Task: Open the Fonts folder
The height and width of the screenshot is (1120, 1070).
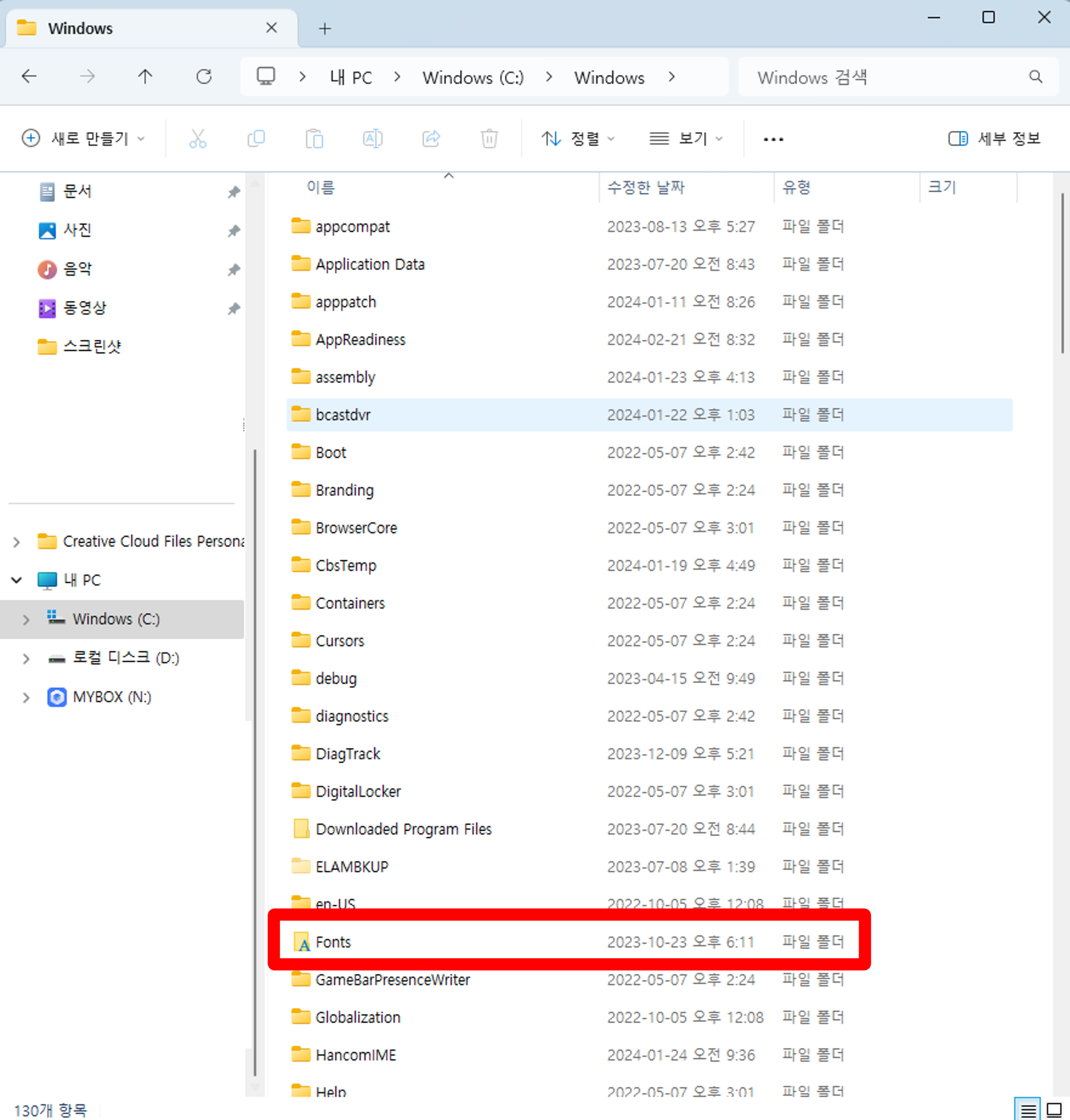Action: 333,942
